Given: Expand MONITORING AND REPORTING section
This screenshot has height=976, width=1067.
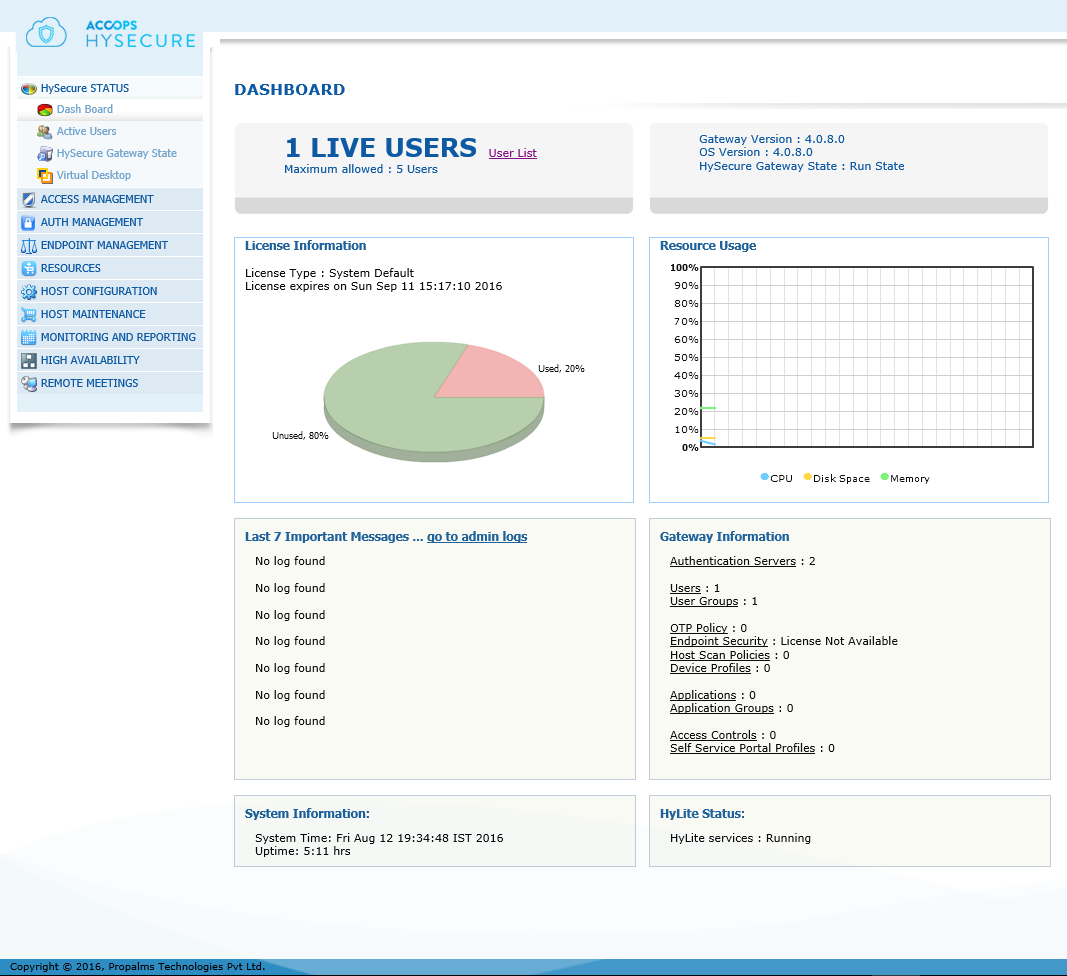Looking at the screenshot, I should (x=118, y=338).
